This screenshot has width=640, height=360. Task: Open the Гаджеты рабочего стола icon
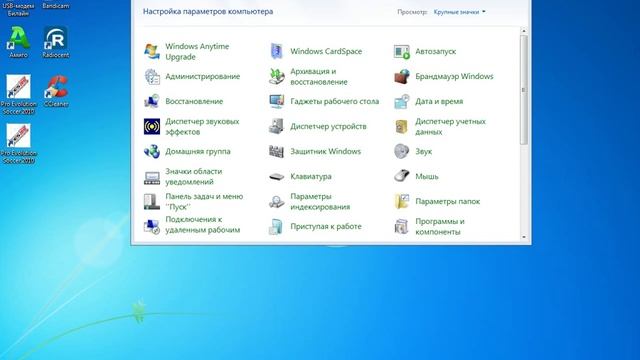click(277, 102)
